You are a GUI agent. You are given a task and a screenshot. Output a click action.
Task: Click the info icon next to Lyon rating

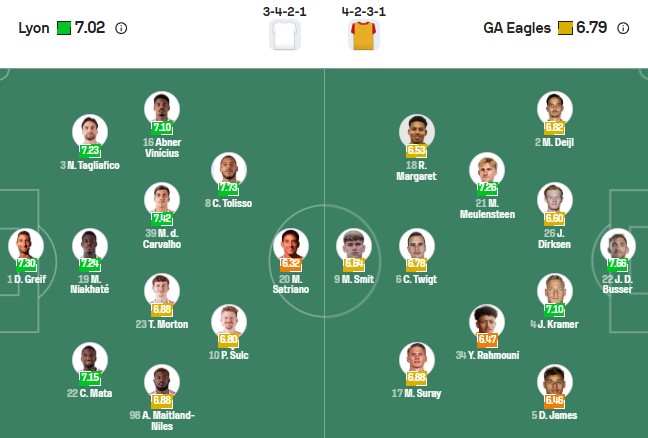(121, 28)
